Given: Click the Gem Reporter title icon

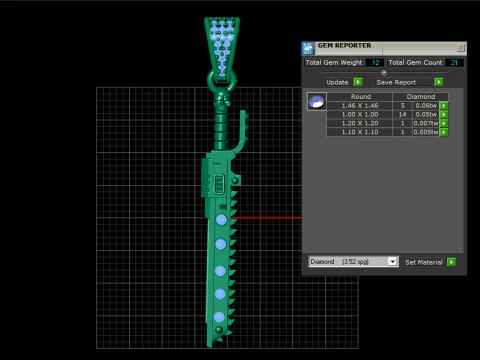Looking at the screenshot, I should 308,48.
